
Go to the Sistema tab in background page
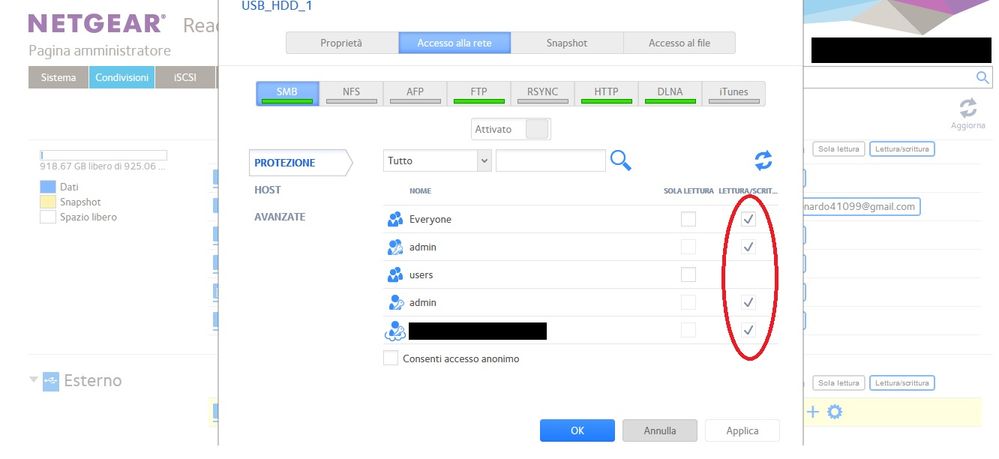58,77
